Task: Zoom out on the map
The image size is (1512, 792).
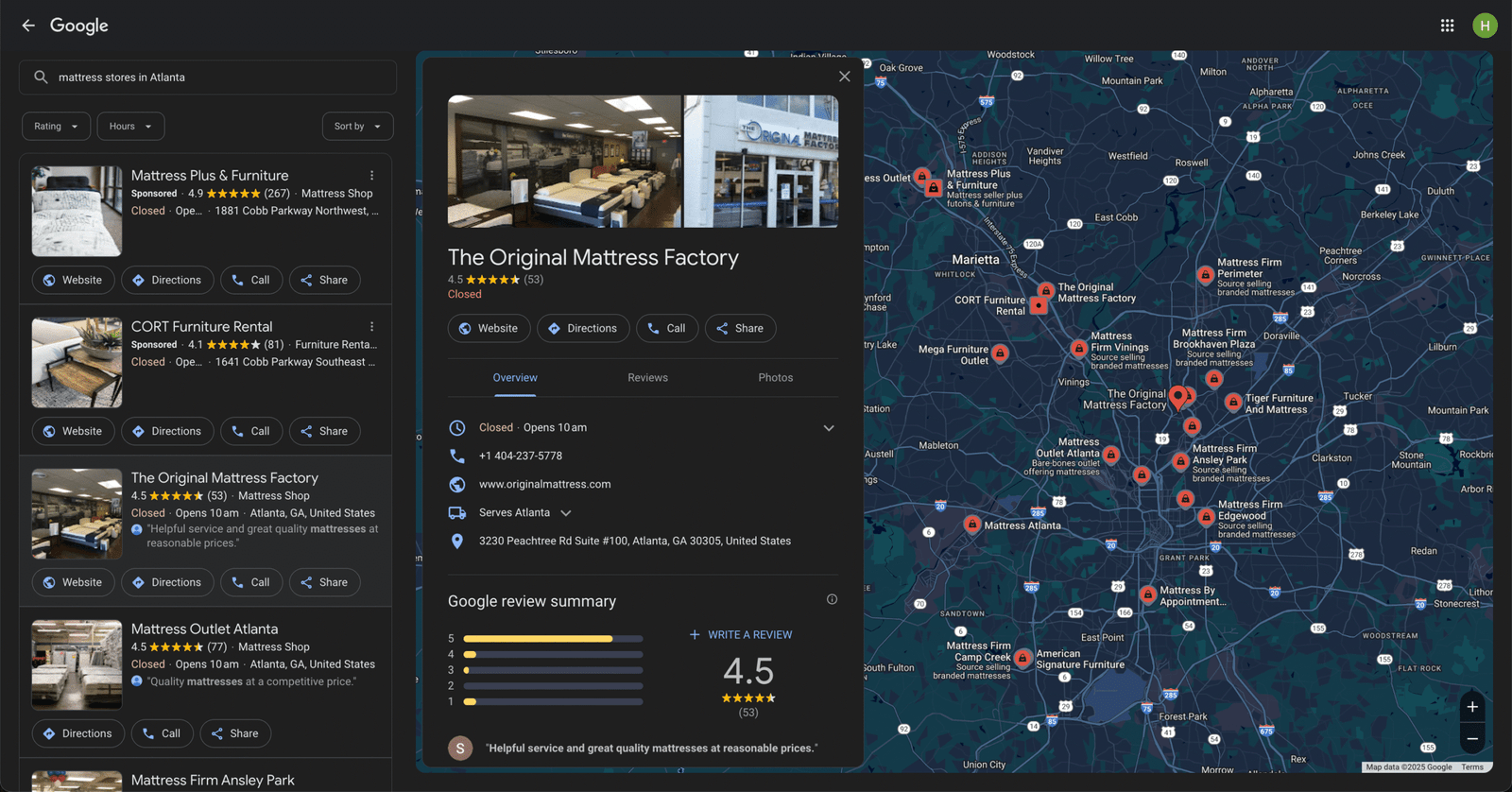Action: click(x=1472, y=739)
